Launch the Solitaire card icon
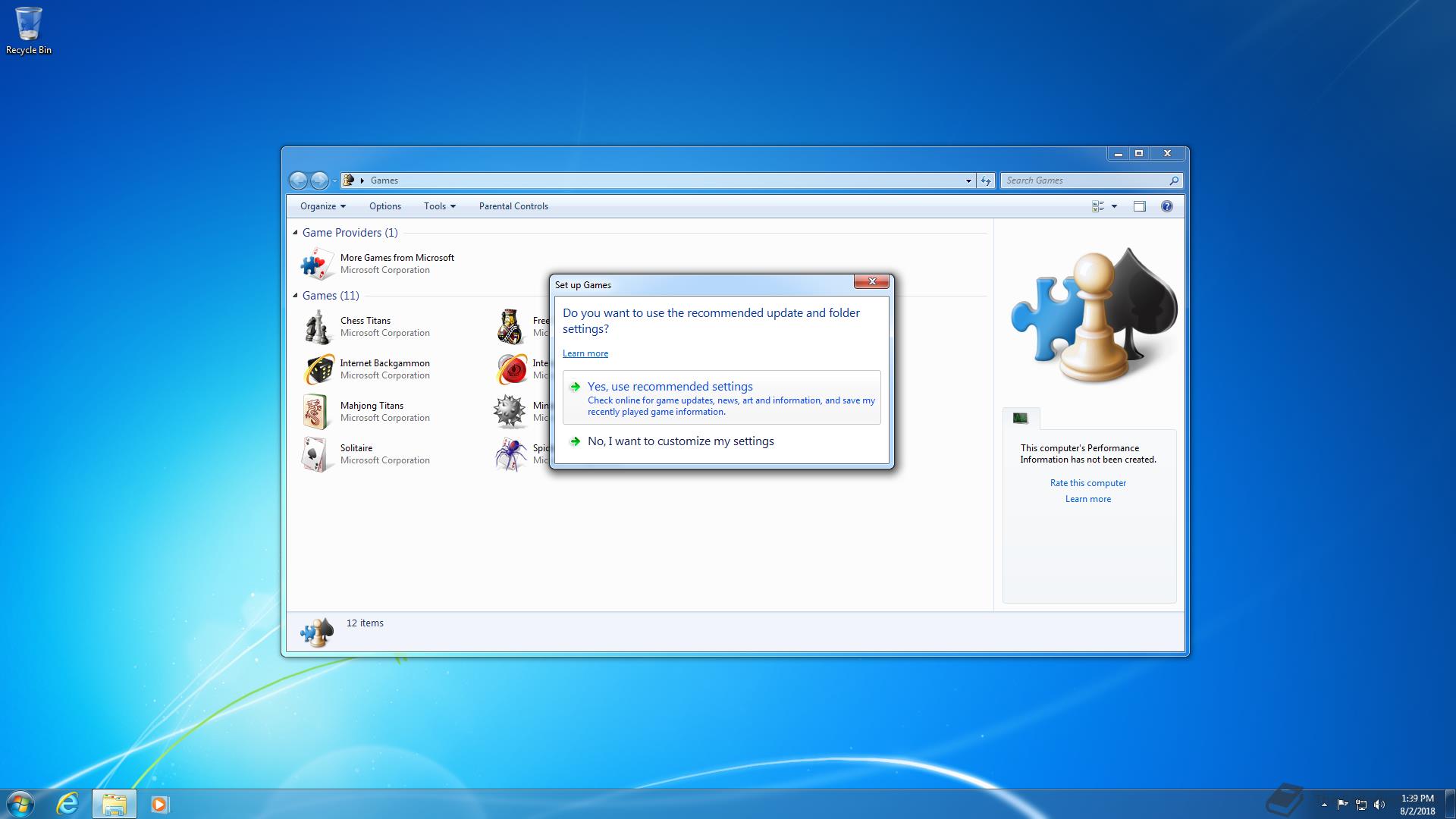The width and height of the screenshot is (1456, 819). (317, 454)
